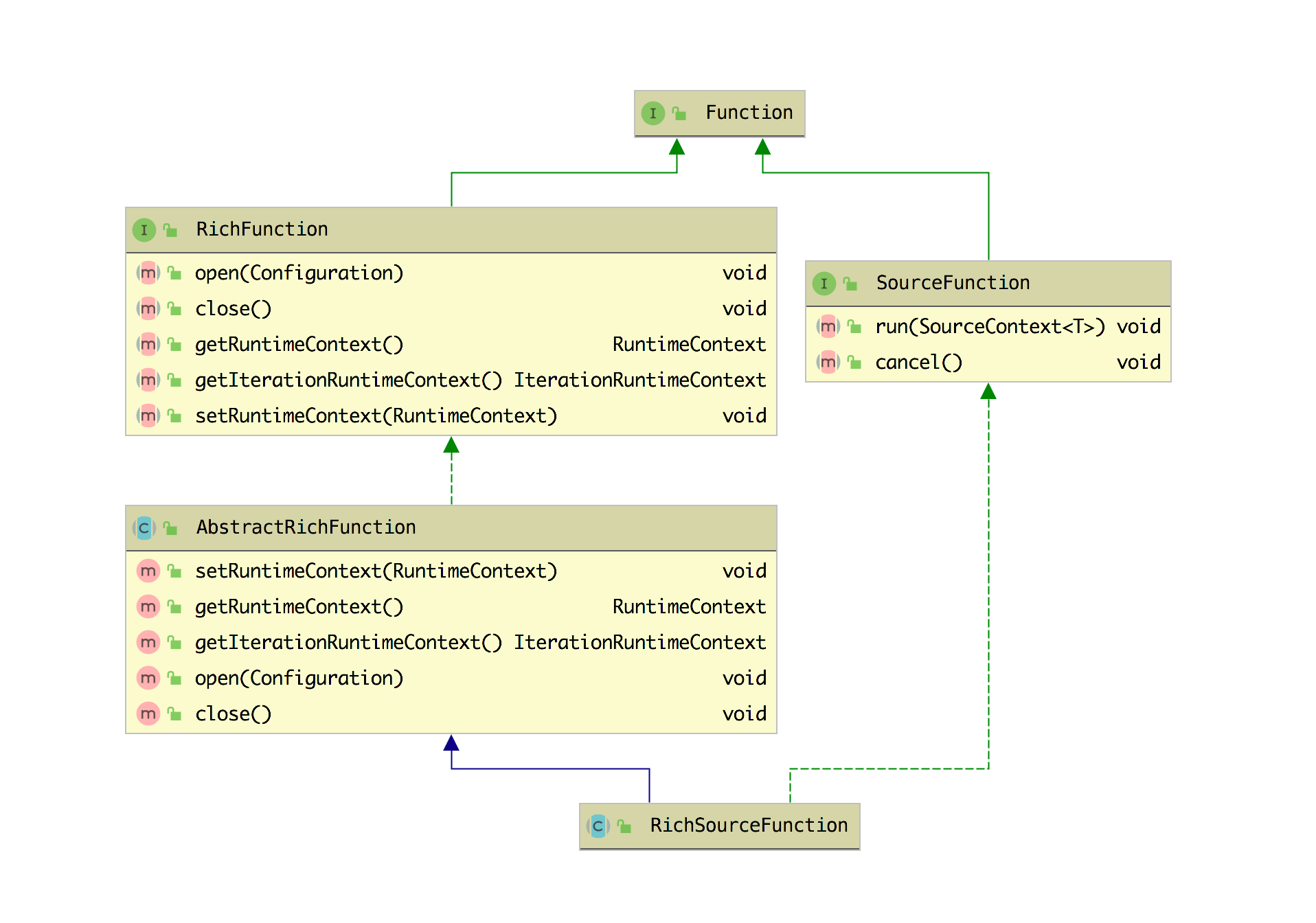Click the interface icon beside SourceFunction
Screen dimensions: 1316x923
point(824,284)
